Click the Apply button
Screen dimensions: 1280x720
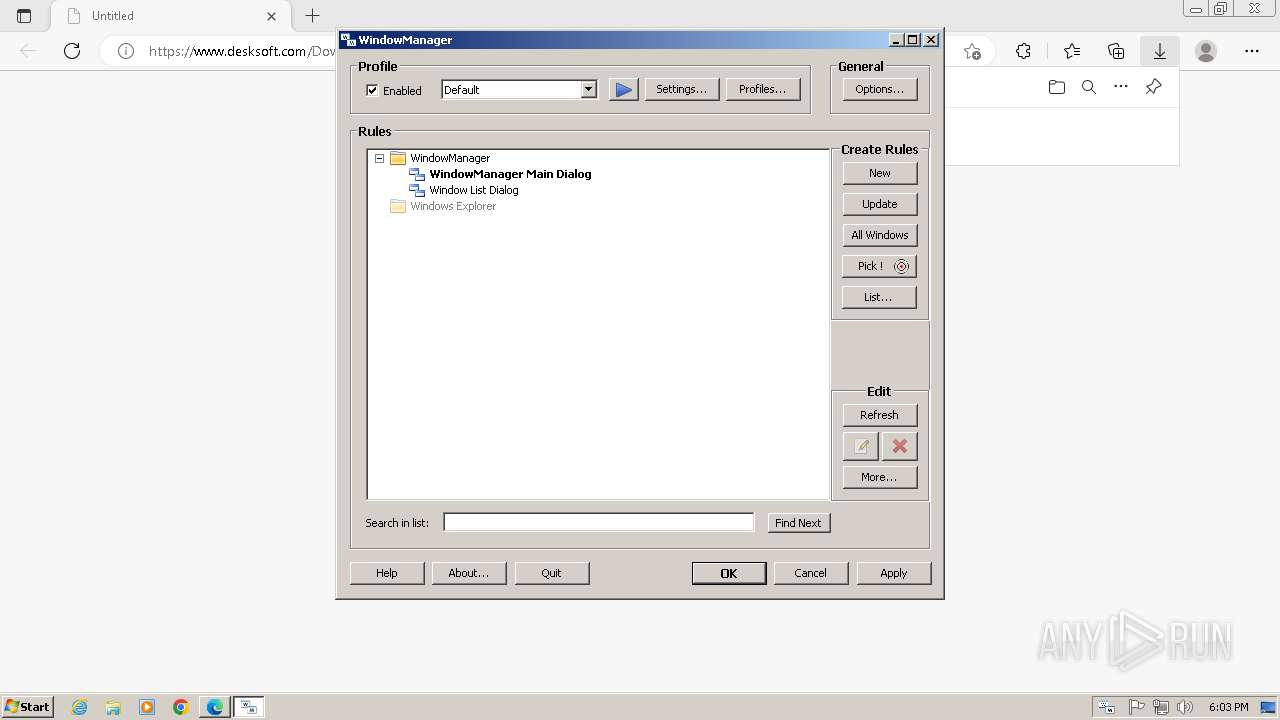click(x=894, y=573)
